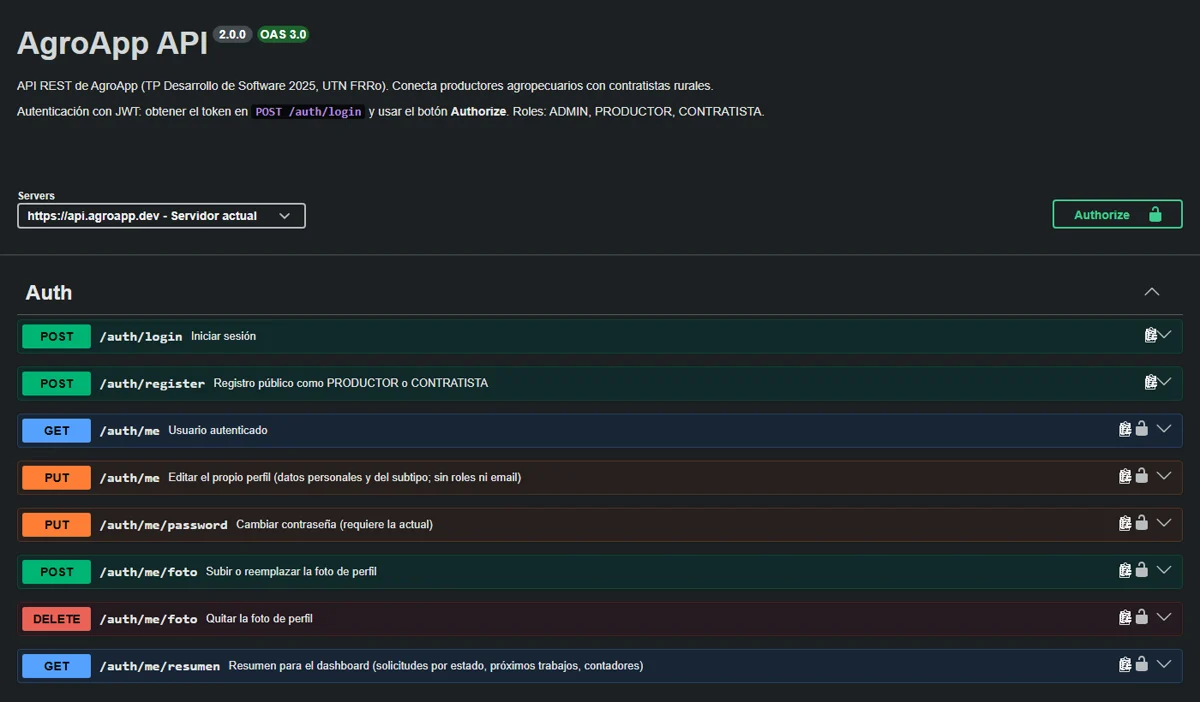The width and height of the screenshot is (1200, 702).
Task: Click the GET badge for /auth/me/resumen
Action: point(57,666)
